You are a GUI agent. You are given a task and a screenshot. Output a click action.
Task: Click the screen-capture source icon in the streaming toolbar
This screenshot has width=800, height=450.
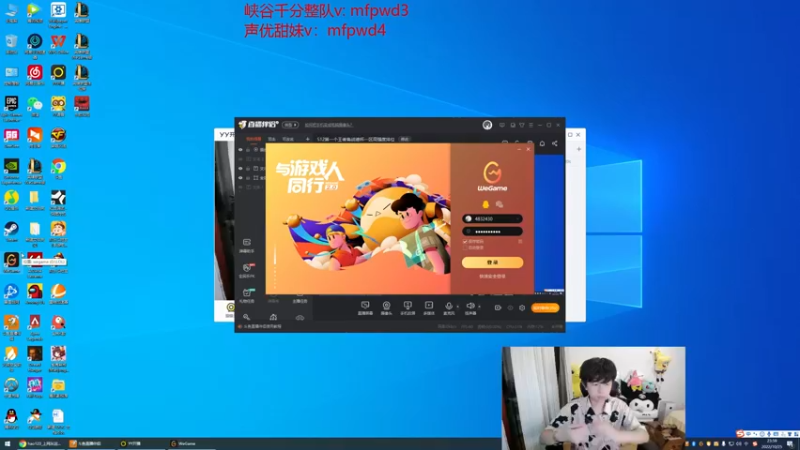[x=365, y=306]
